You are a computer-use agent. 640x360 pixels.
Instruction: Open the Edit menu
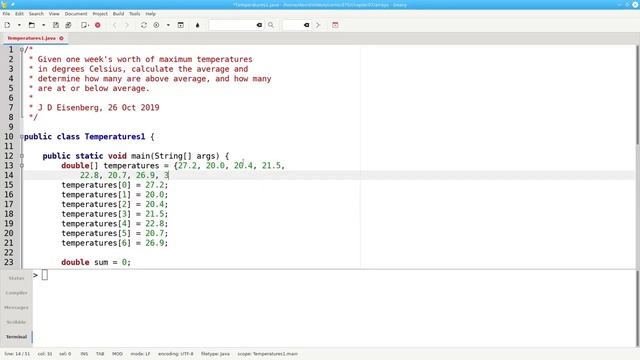[x=19, y=13]
